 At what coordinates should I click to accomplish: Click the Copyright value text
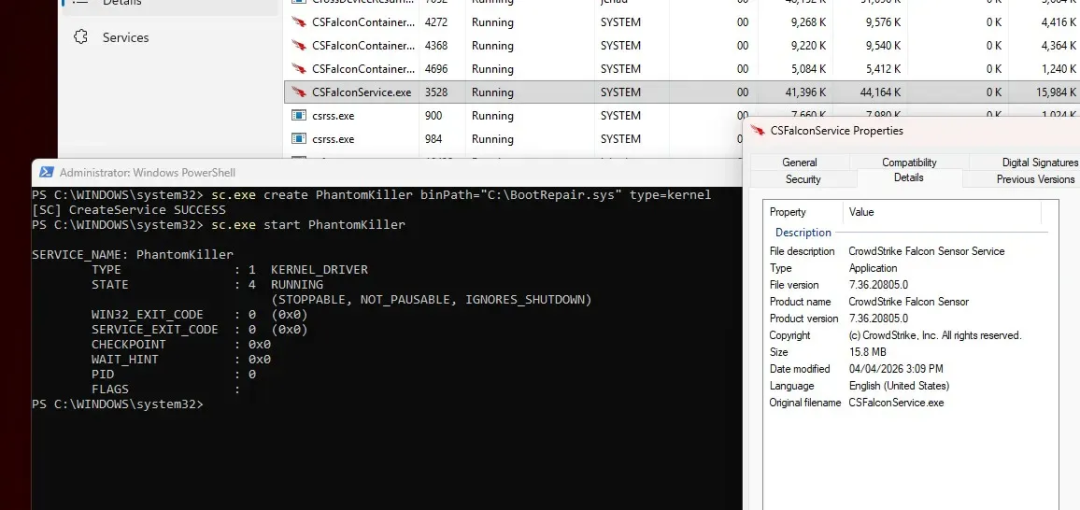(x=935, y=335)
